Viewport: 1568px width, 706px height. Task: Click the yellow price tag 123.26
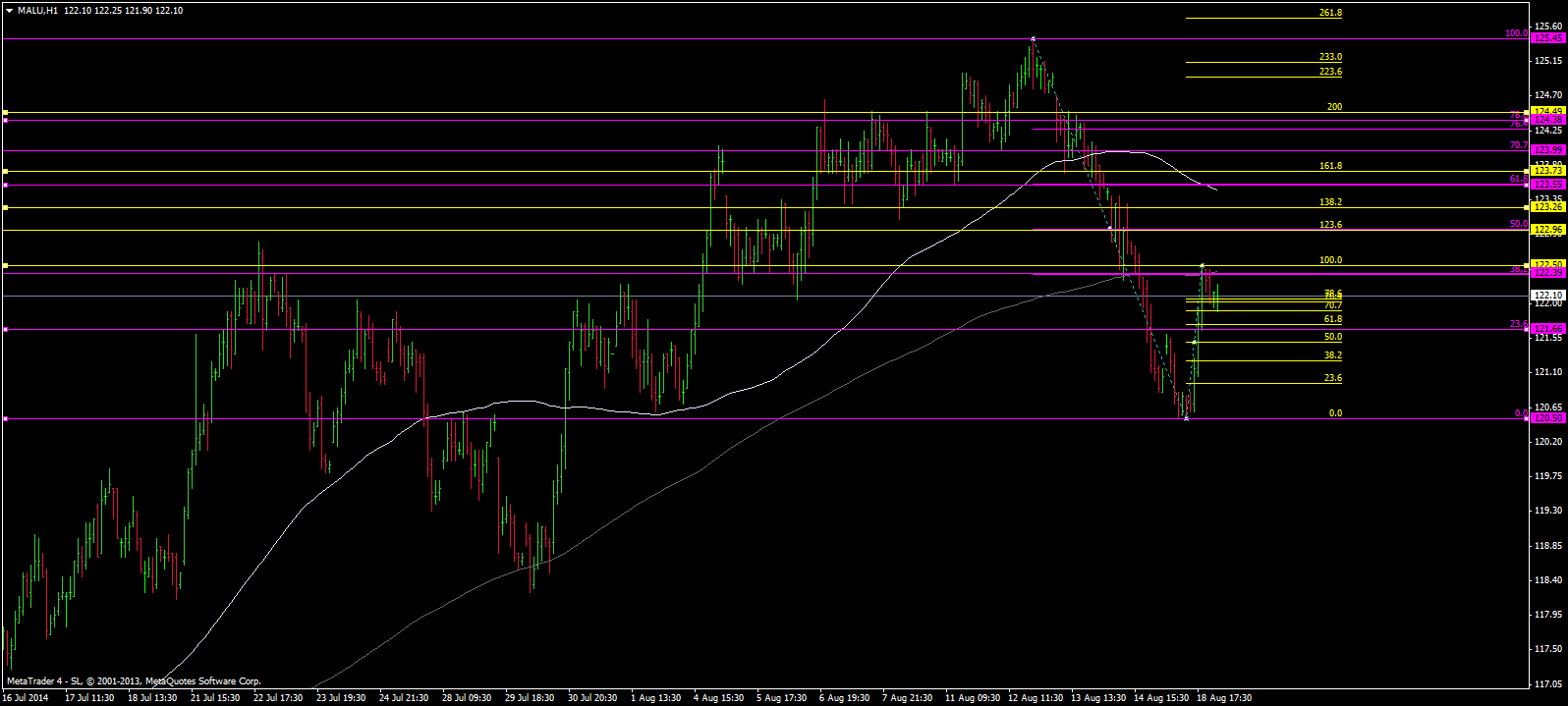click(1547, 207)
